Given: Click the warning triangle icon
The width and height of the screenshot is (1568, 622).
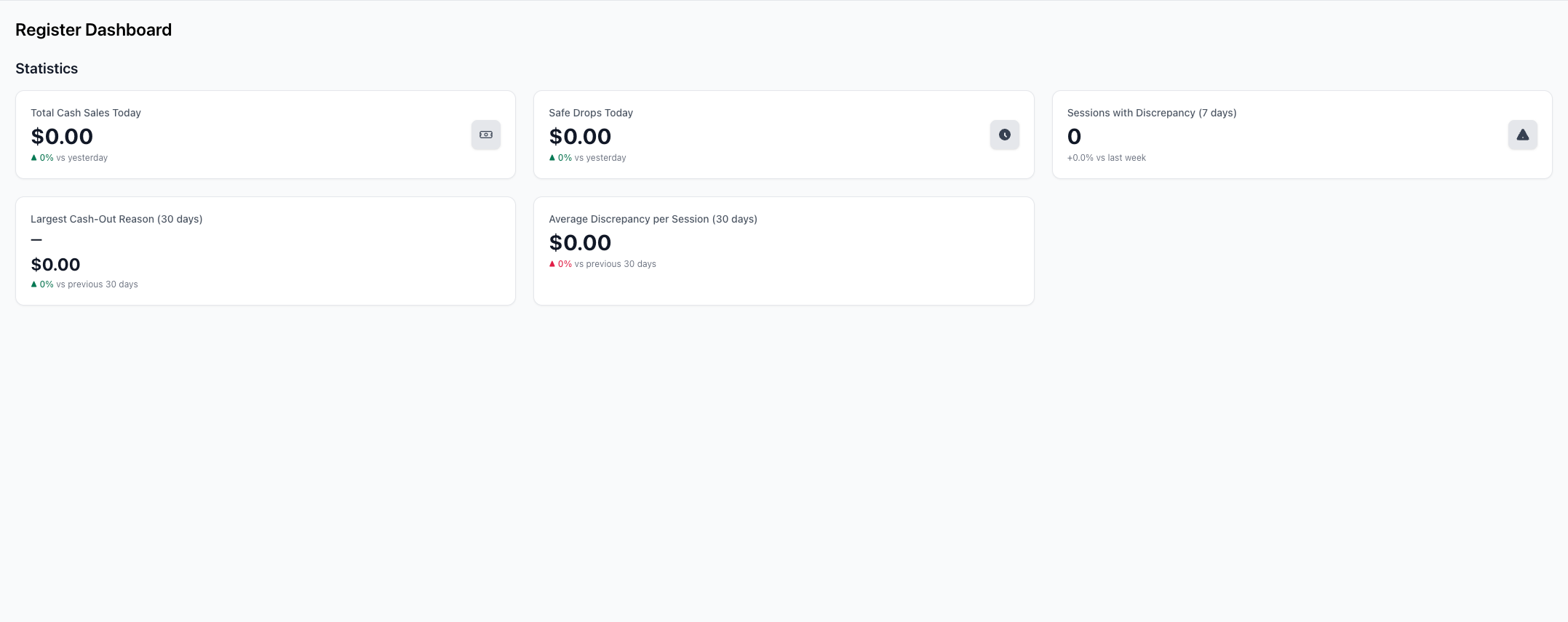Looking at the screenshot, I should (x=1522, y=135).
